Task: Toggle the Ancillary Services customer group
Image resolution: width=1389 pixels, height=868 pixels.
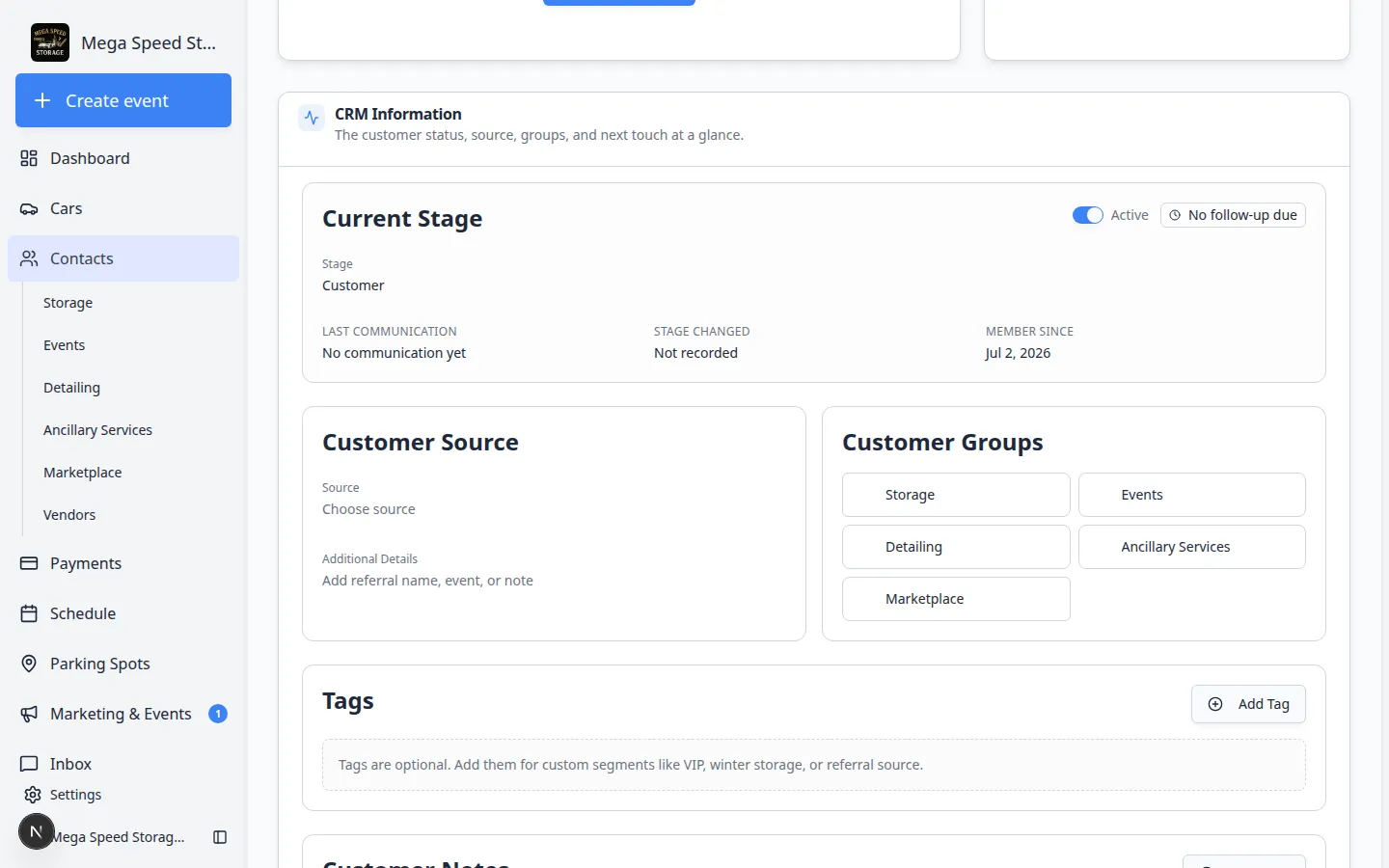Action: pyautogui.click(x=1191, y=547)
